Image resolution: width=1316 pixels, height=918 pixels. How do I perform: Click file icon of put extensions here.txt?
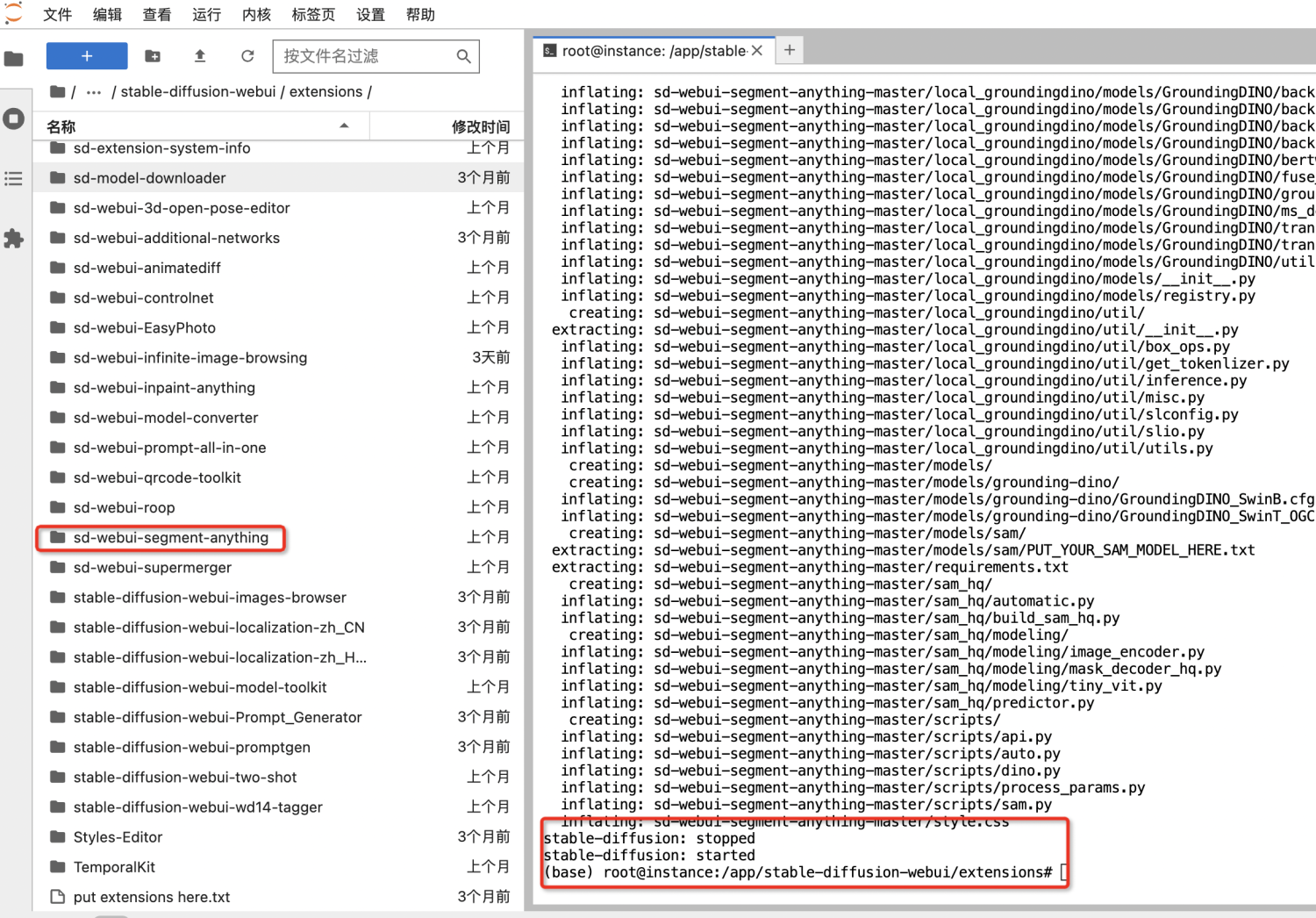tap(58, 897)
